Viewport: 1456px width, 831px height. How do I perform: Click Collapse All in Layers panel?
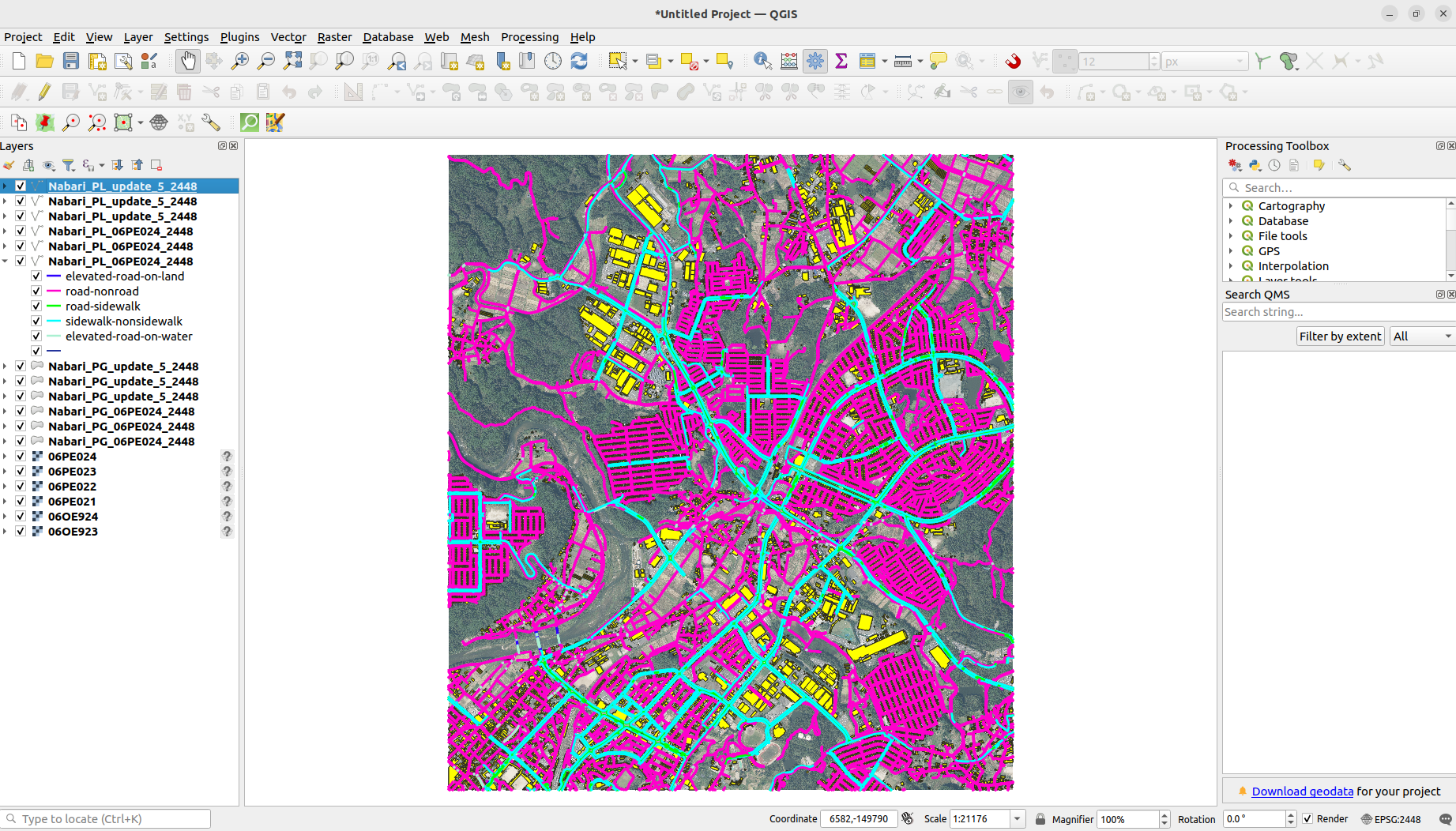[x=137, y=165]
